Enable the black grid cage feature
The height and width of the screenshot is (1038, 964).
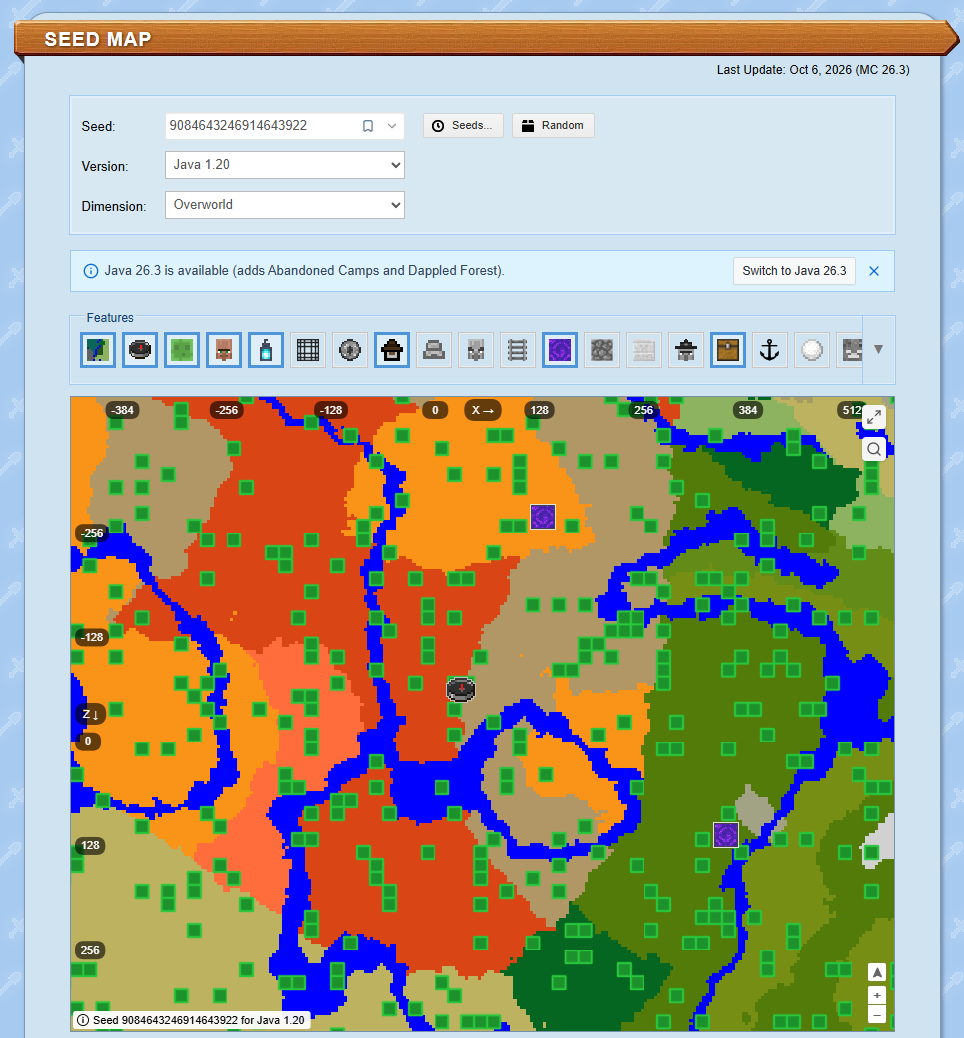pyautogui.click(x=308, y=350)
